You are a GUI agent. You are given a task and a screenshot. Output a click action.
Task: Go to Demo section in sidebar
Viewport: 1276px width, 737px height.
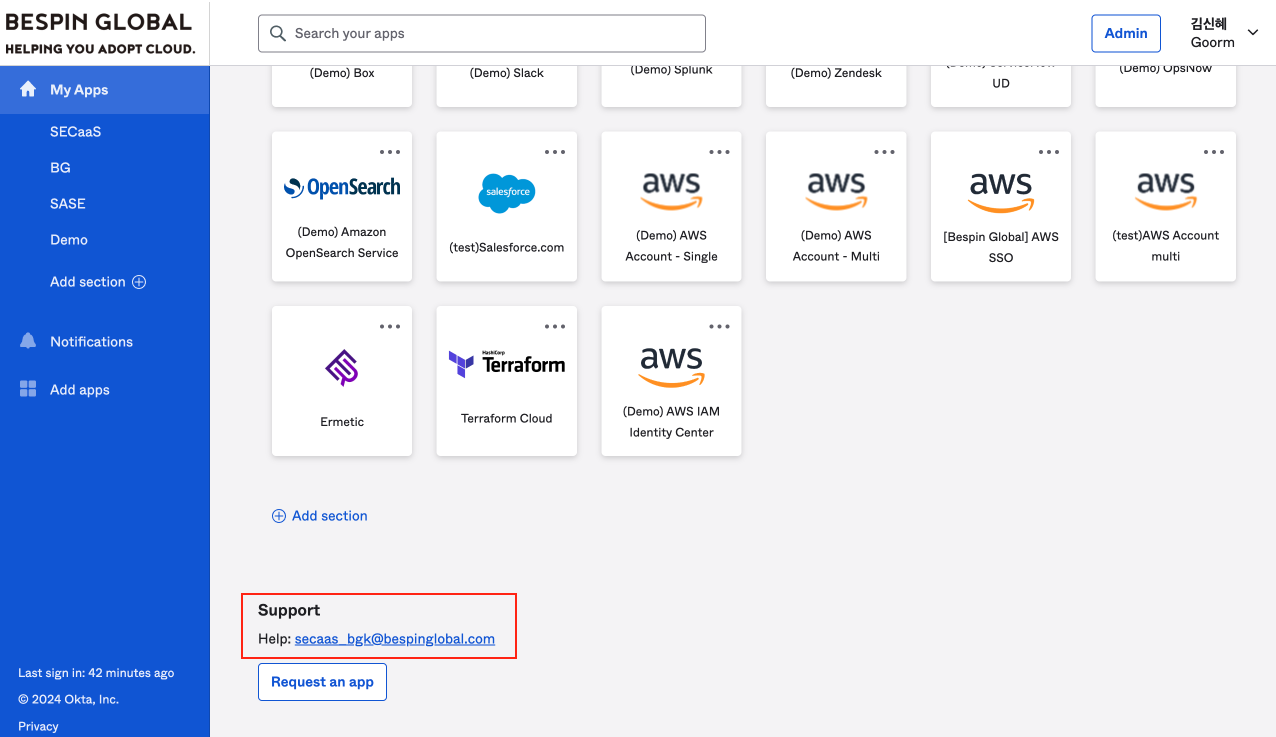(x=69, y=240)
